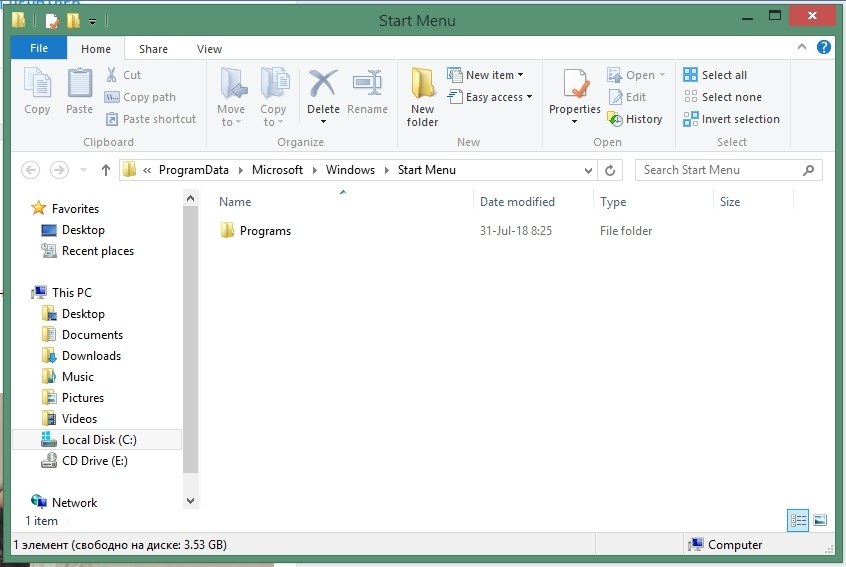
Task: Open the Move to command
Action: click(231, 97)
